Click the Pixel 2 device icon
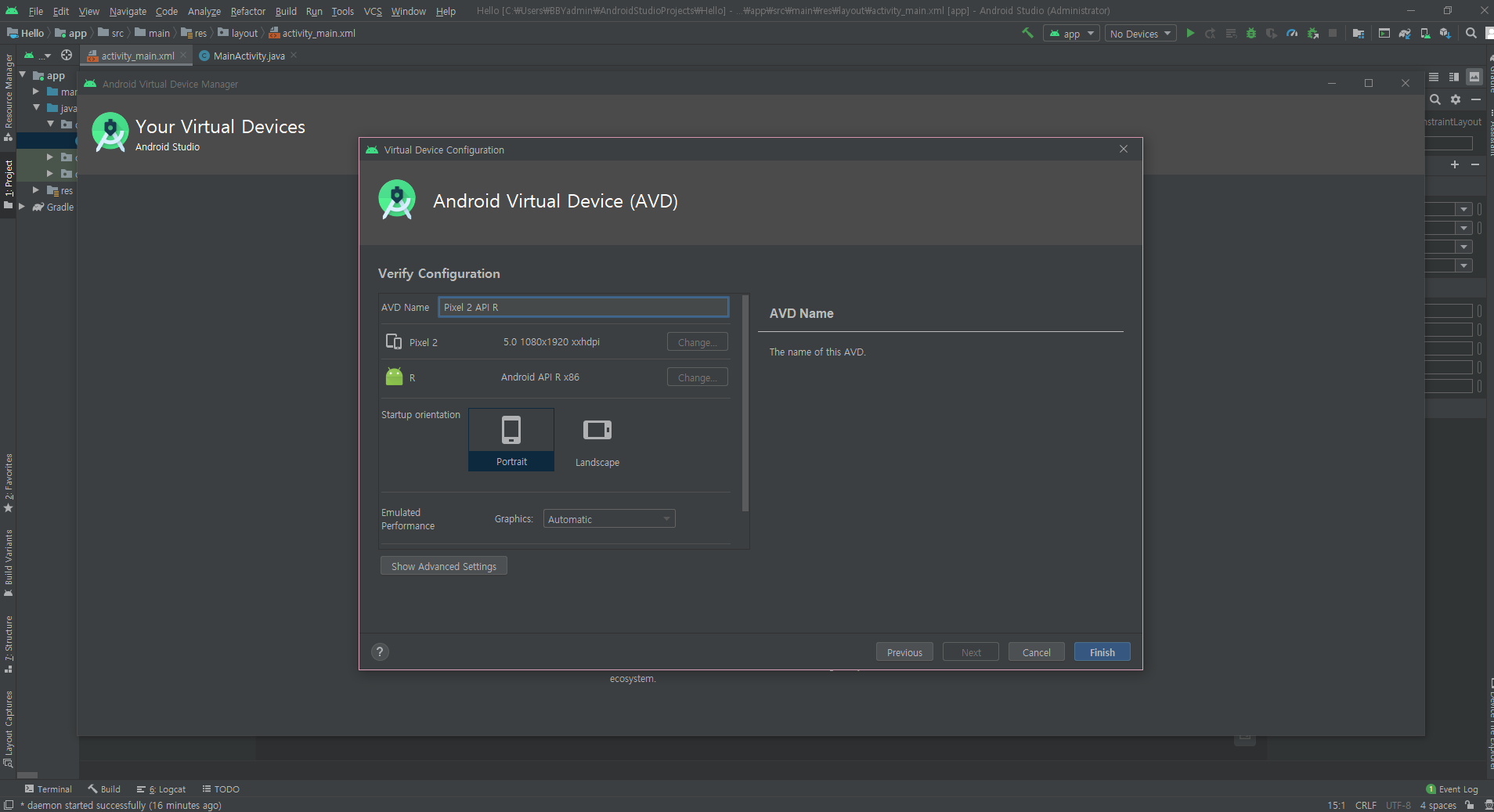This screenshot has width=1494, height=812. [x=394, y=341]
